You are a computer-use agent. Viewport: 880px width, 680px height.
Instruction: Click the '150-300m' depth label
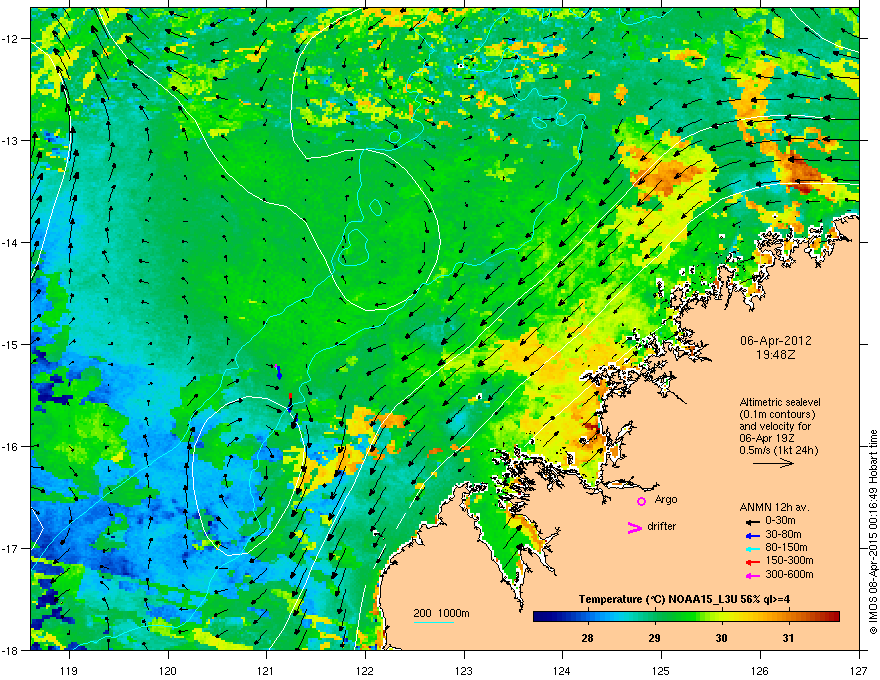(789, 560)
